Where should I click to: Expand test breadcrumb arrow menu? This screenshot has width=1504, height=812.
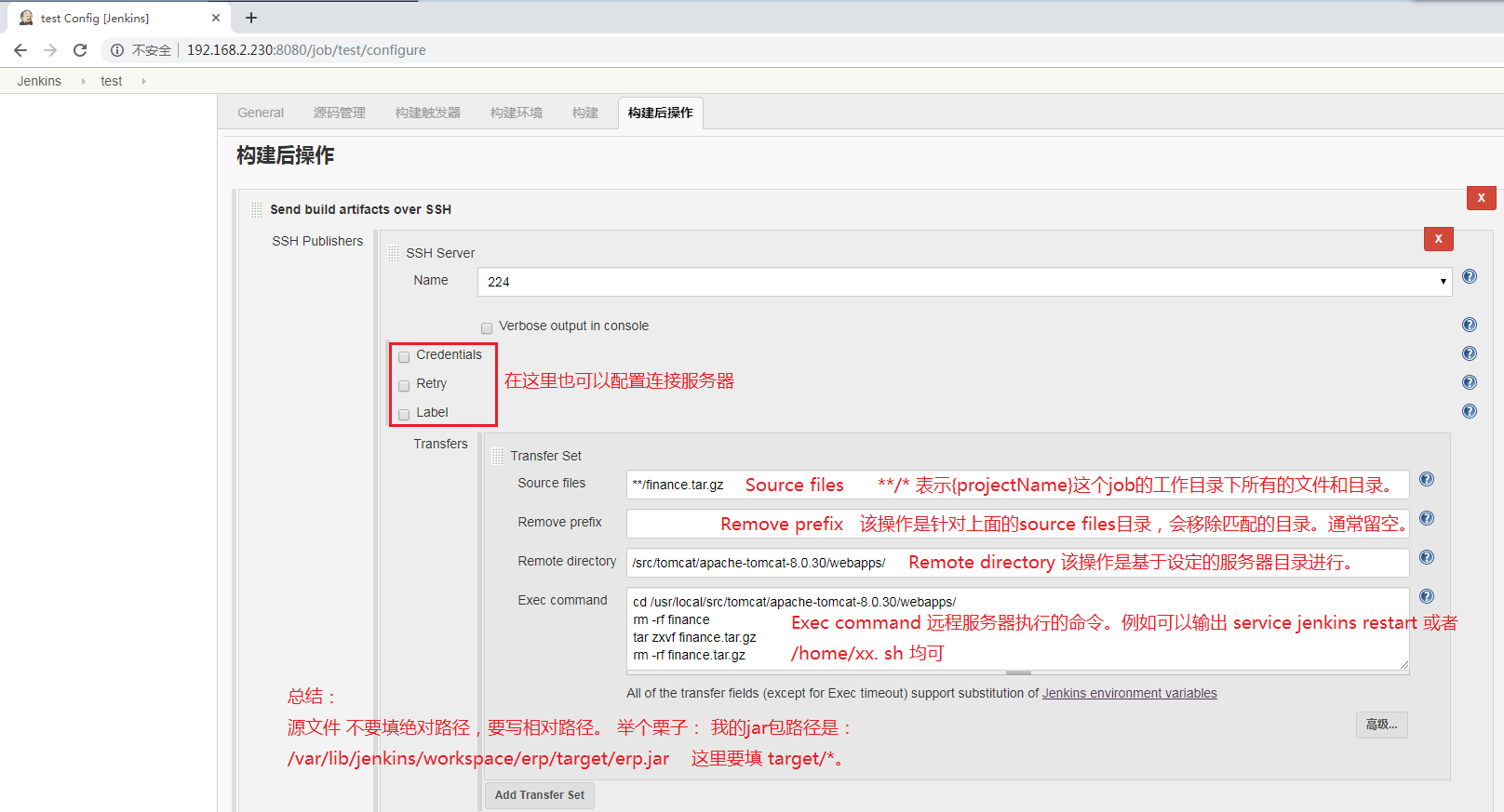143,81
